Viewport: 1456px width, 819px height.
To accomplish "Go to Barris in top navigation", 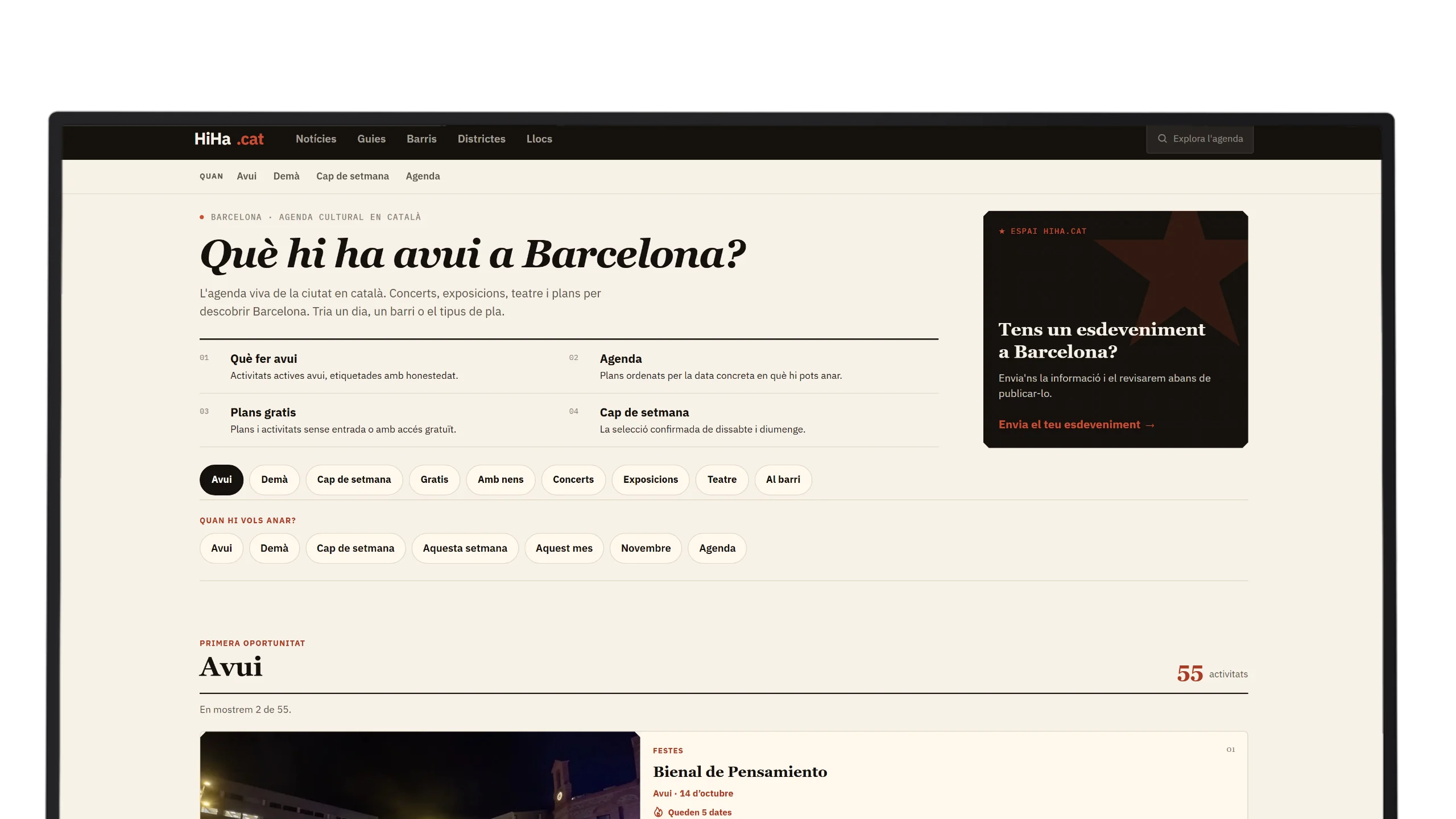I will pos(421,139).
